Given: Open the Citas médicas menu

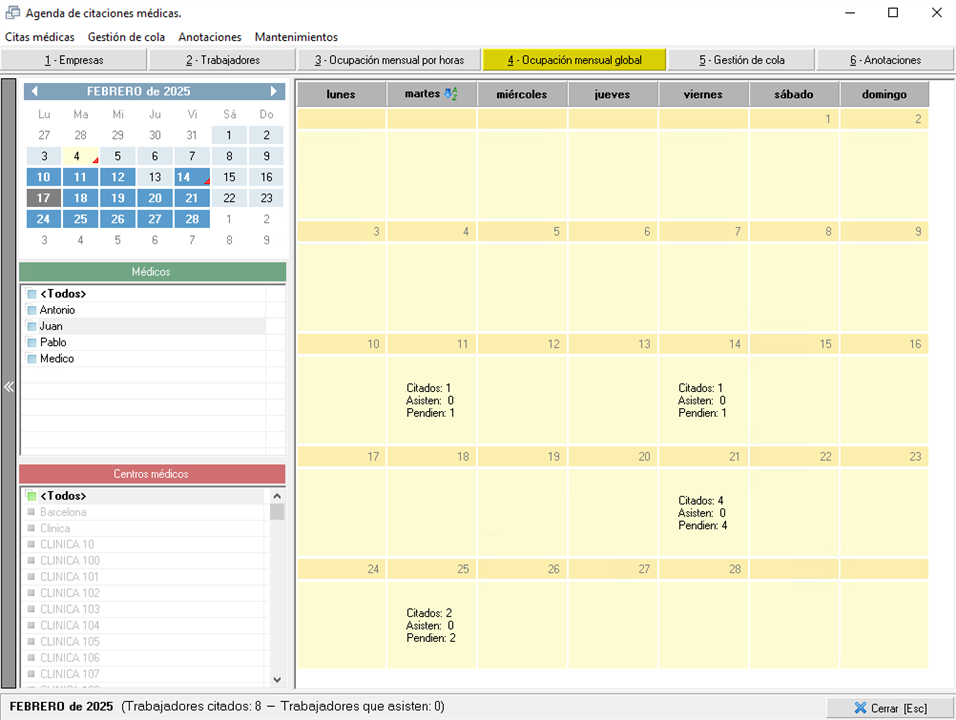Looking at the screenshot, I should [39, 37].
